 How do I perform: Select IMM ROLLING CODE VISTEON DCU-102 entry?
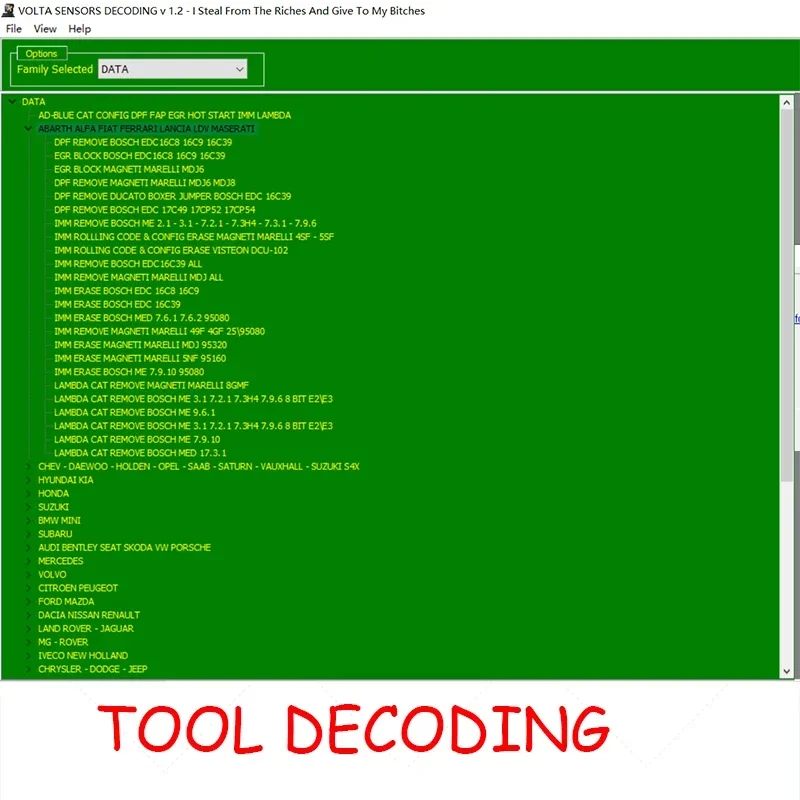[x=171, y=251]
